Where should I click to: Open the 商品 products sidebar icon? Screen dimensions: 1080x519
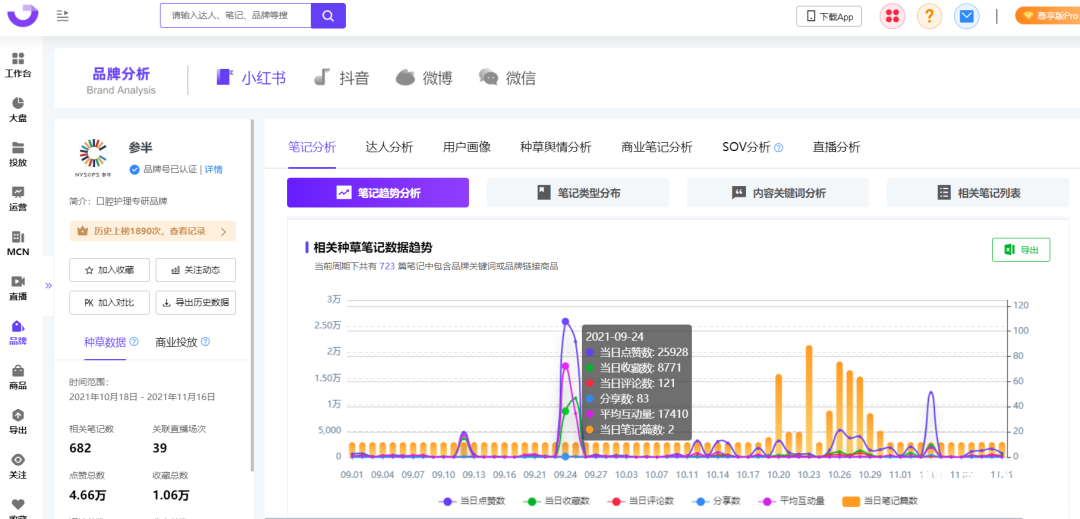18,377
